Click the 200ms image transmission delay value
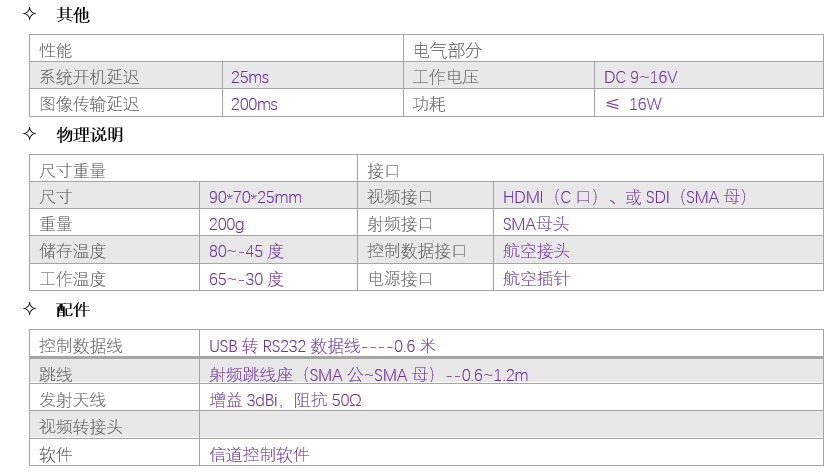Viewport: 829px width, 474px height. pos(254,104)
